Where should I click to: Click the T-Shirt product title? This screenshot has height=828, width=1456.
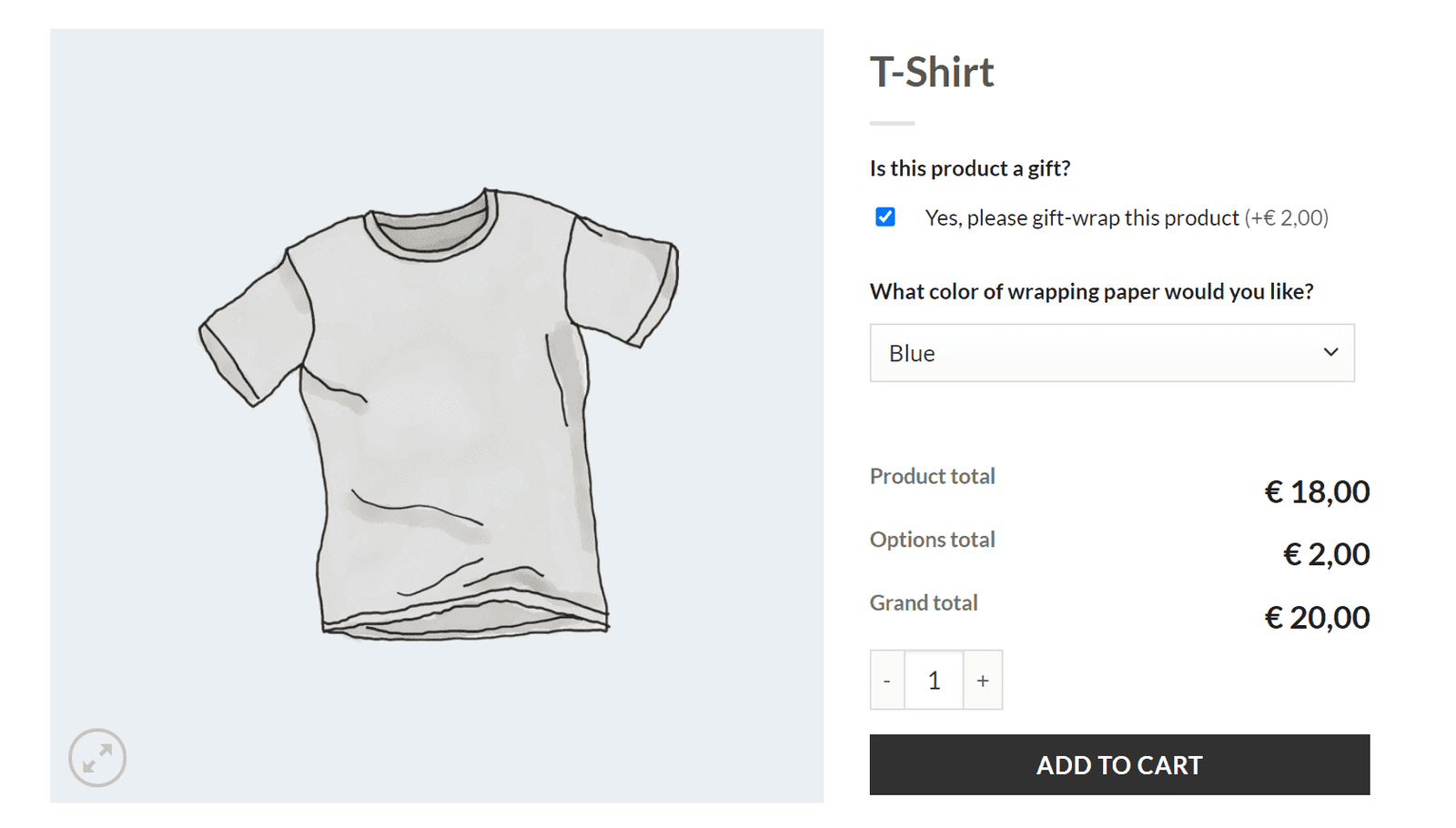(x=932, y=73)
